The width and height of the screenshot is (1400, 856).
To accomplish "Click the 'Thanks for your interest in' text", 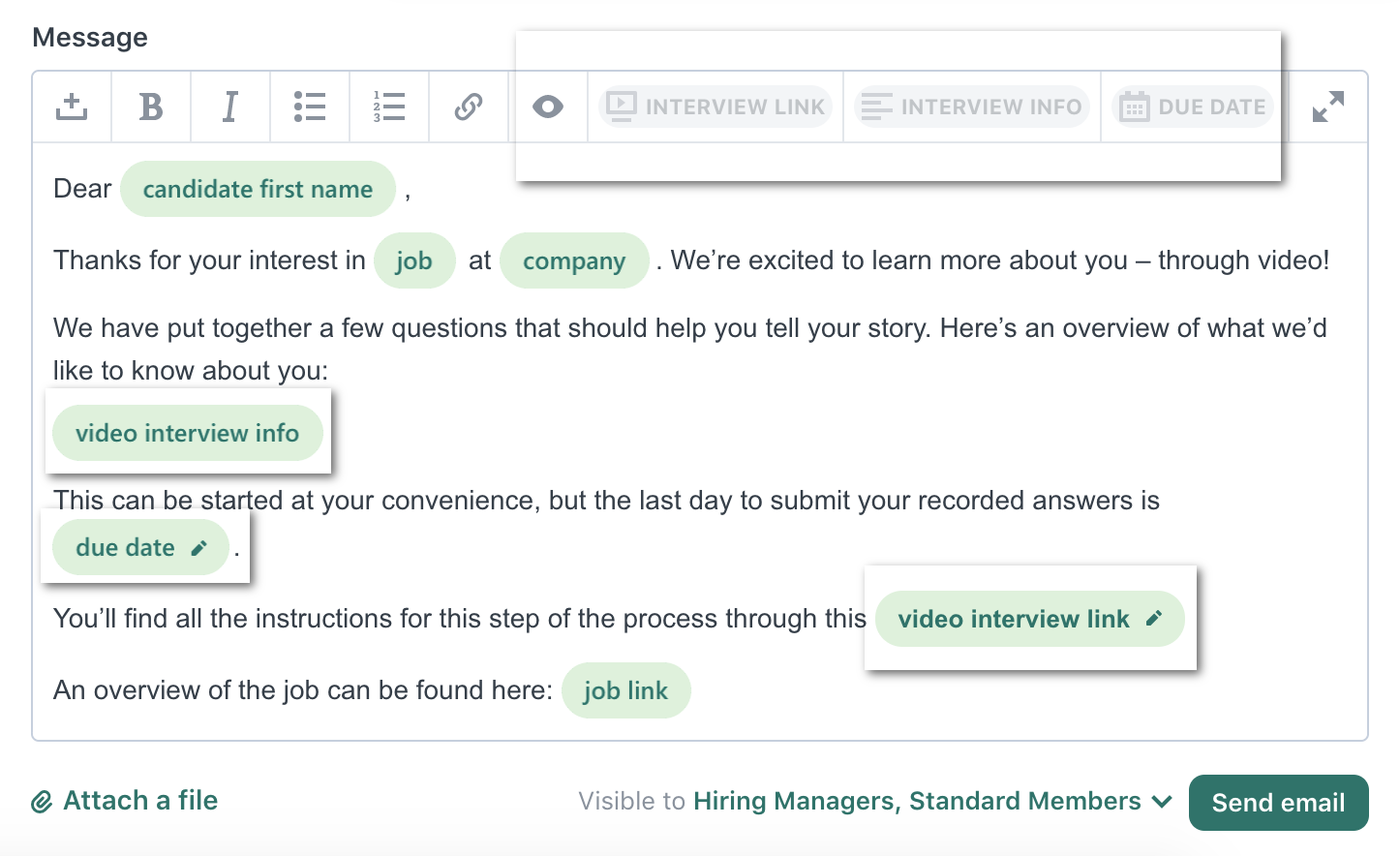I will (x=209, y=260).
